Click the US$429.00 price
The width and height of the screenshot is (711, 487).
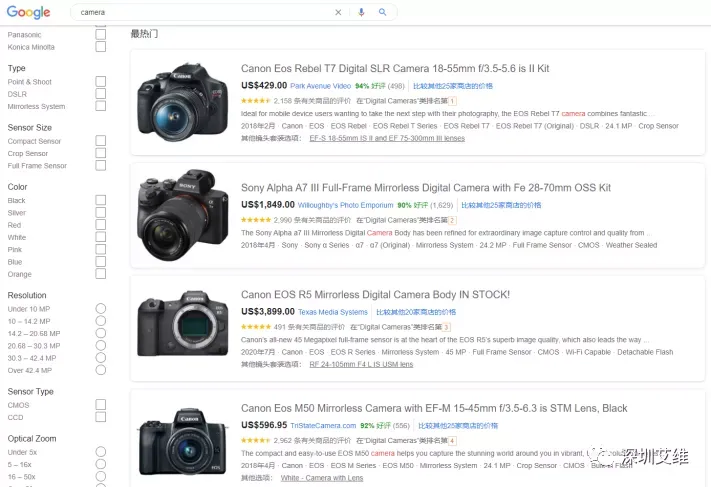[x=264, y=85]
